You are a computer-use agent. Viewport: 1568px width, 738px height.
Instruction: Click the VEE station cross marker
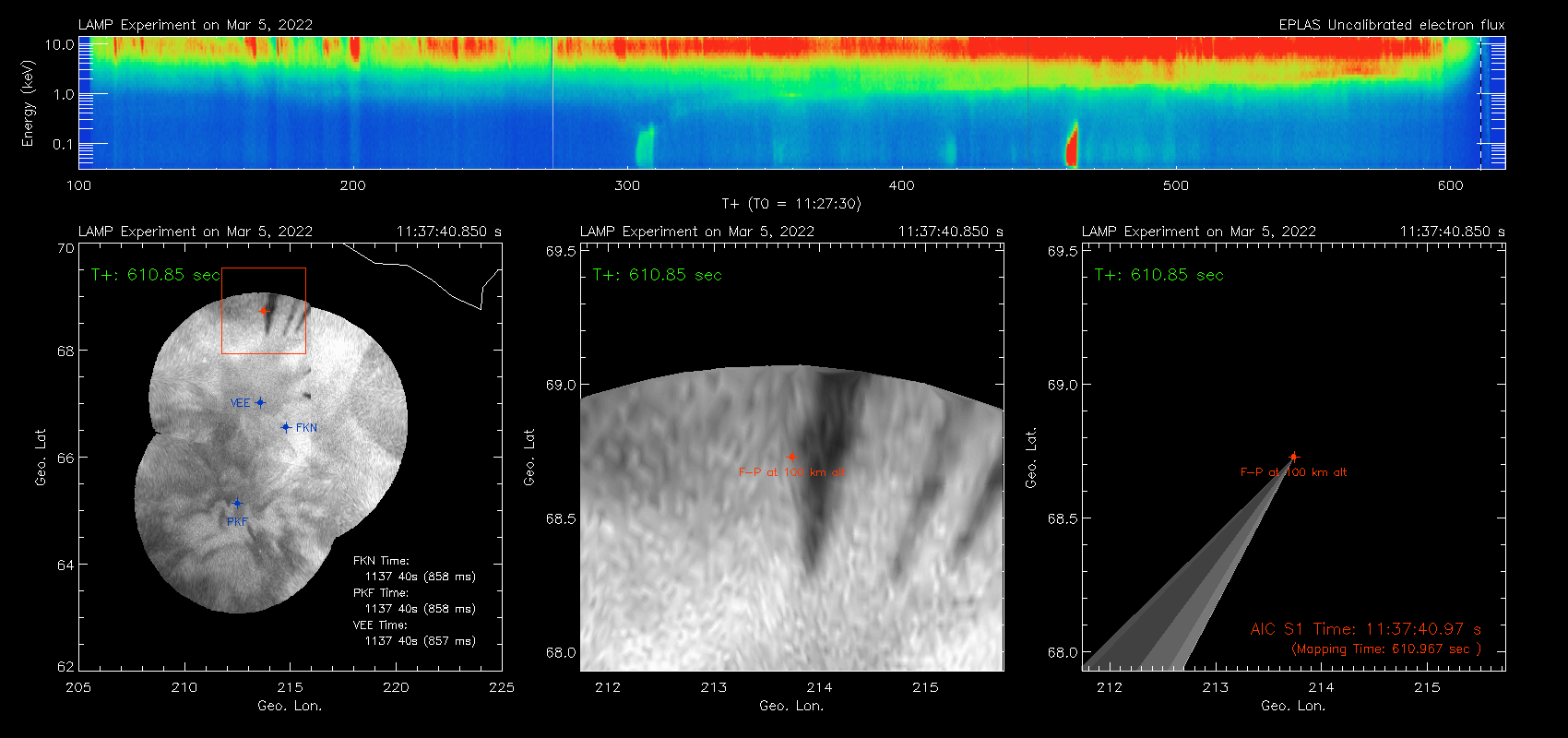[x=260, y=402]
